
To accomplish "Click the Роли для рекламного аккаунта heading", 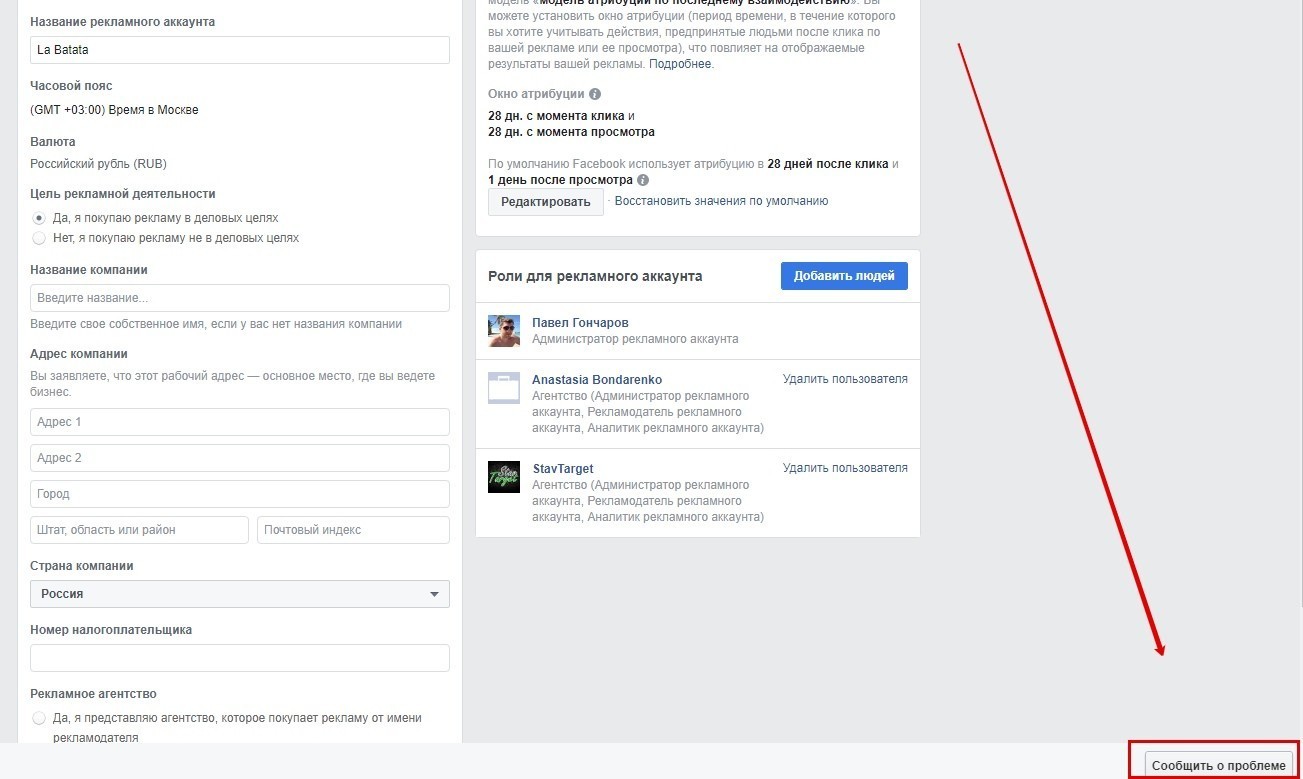I will tap(595, 276).
